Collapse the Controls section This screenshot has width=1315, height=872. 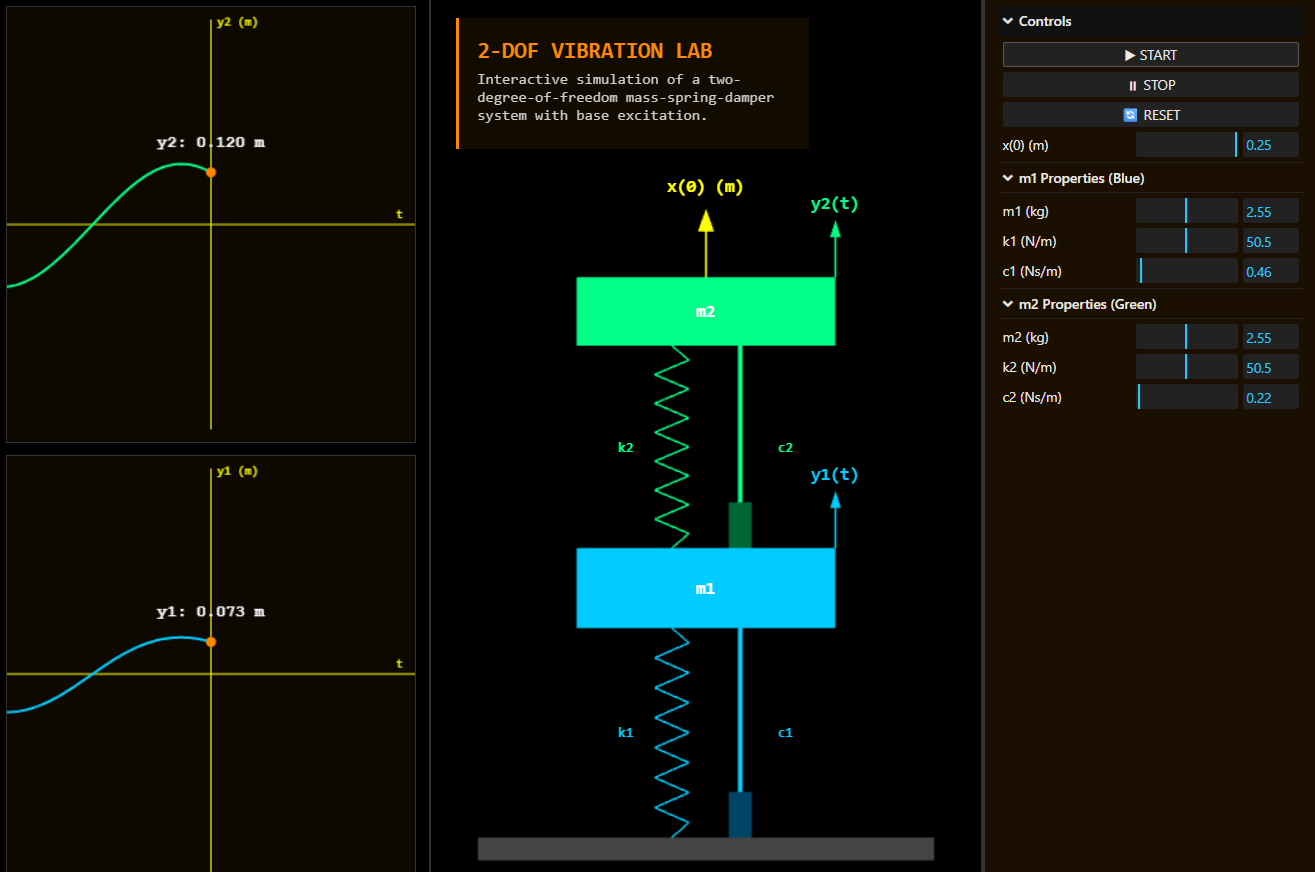pyautogui.click(x=1007, y=21)
